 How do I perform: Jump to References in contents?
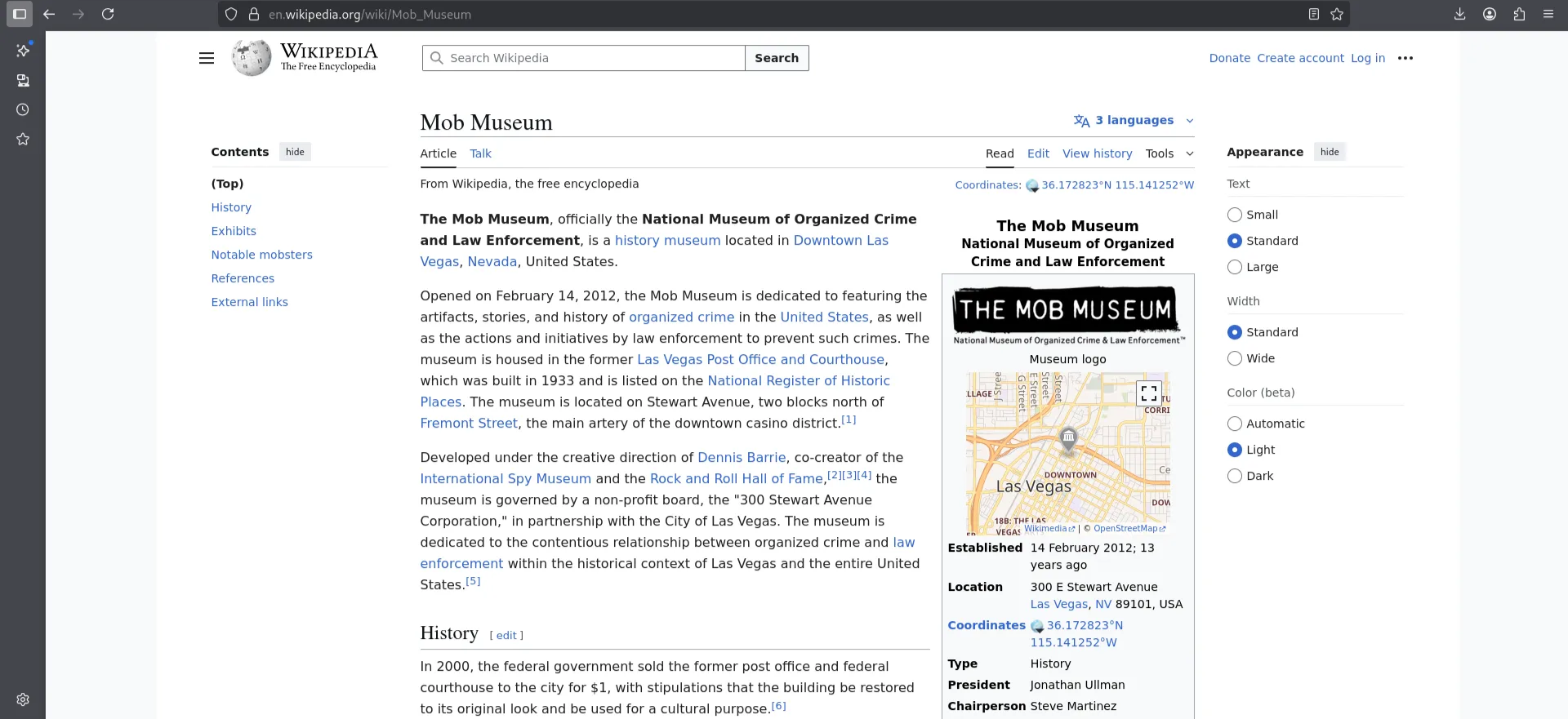click(243, 278)
